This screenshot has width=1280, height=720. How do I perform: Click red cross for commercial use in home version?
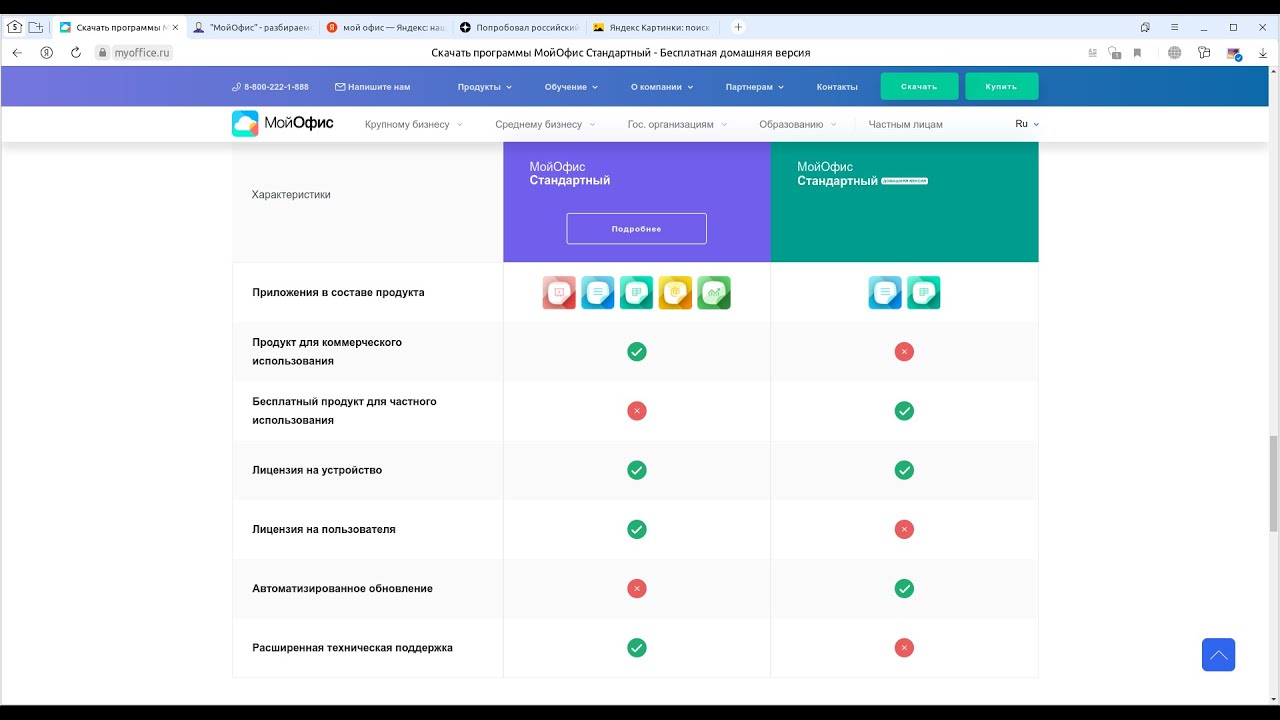coord(904,352)
